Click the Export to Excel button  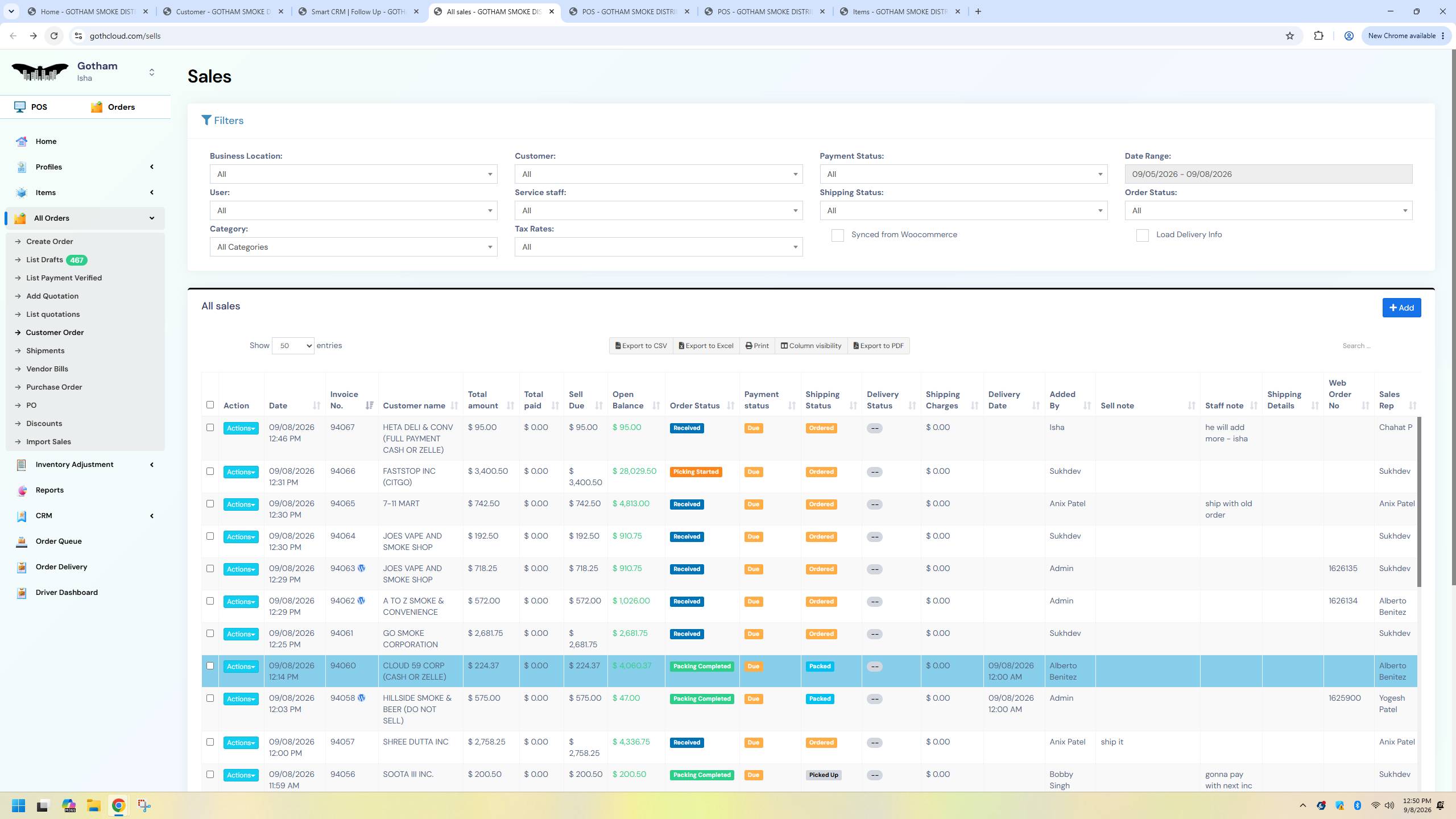coord(706,346)
